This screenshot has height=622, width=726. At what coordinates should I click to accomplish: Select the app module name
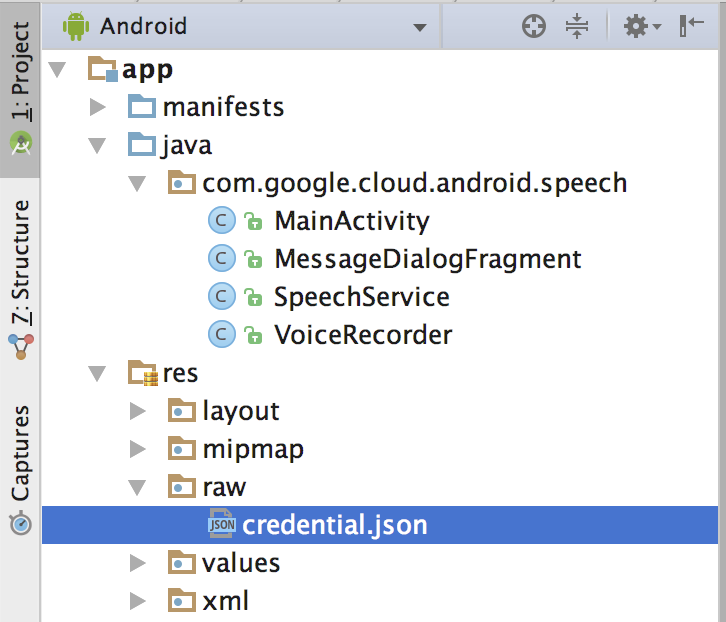click(x=147, y=70)
